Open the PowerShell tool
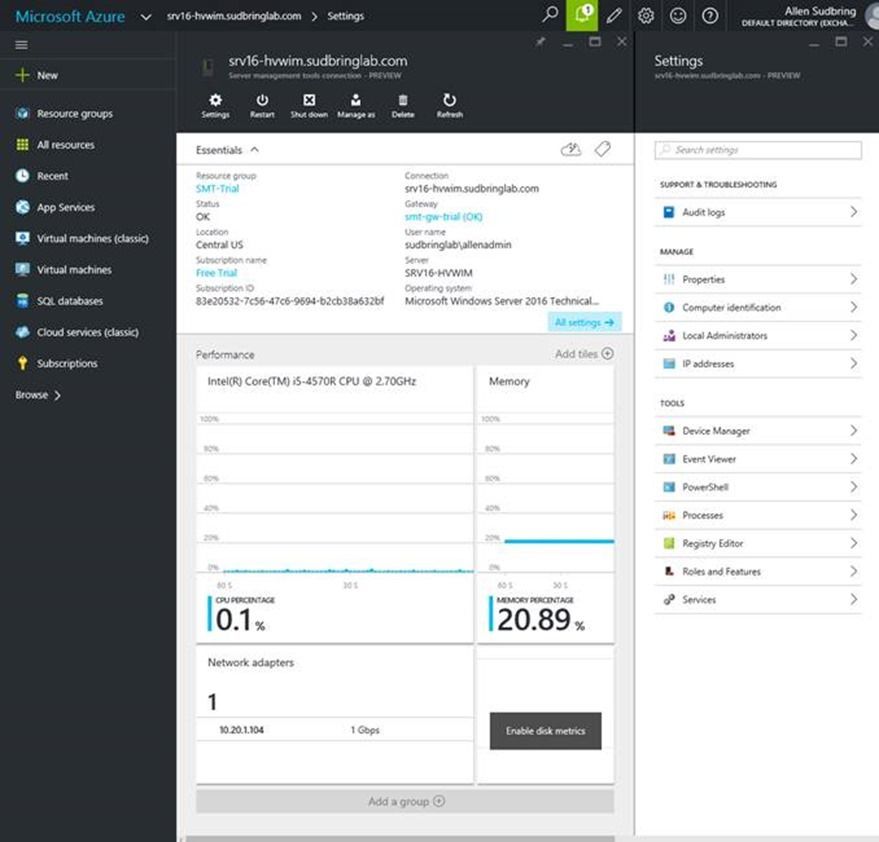 coord(758,487)
